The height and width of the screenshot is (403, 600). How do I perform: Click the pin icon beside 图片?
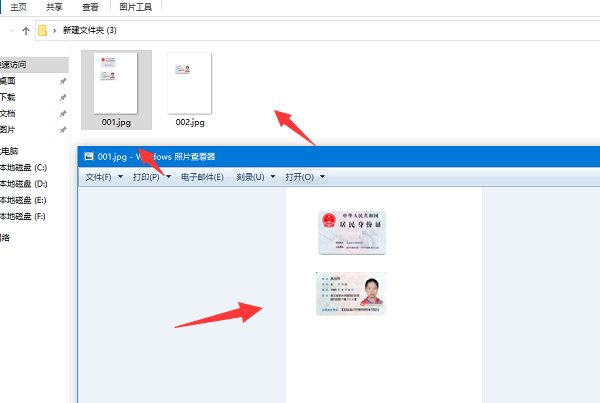coord(63,130)
